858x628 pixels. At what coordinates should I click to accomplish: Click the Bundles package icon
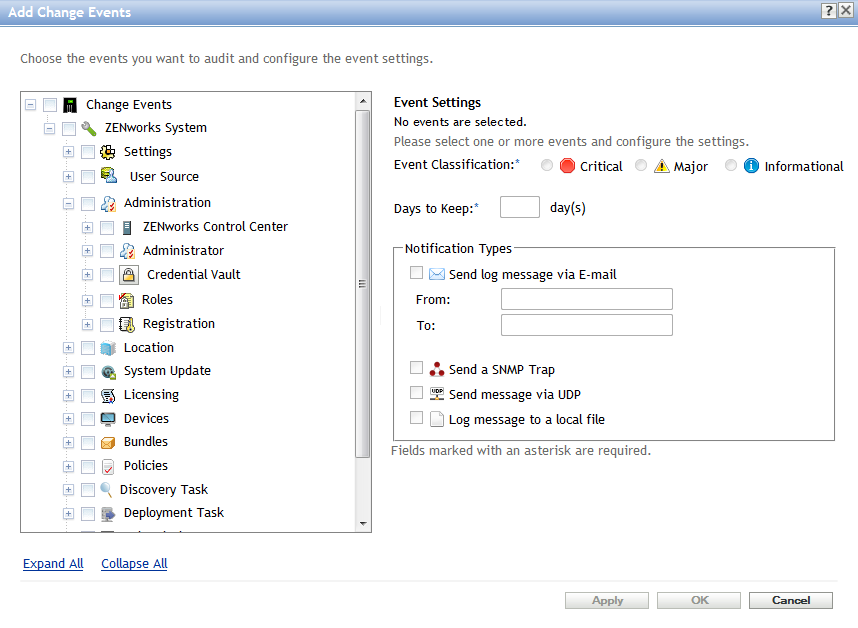108,442
